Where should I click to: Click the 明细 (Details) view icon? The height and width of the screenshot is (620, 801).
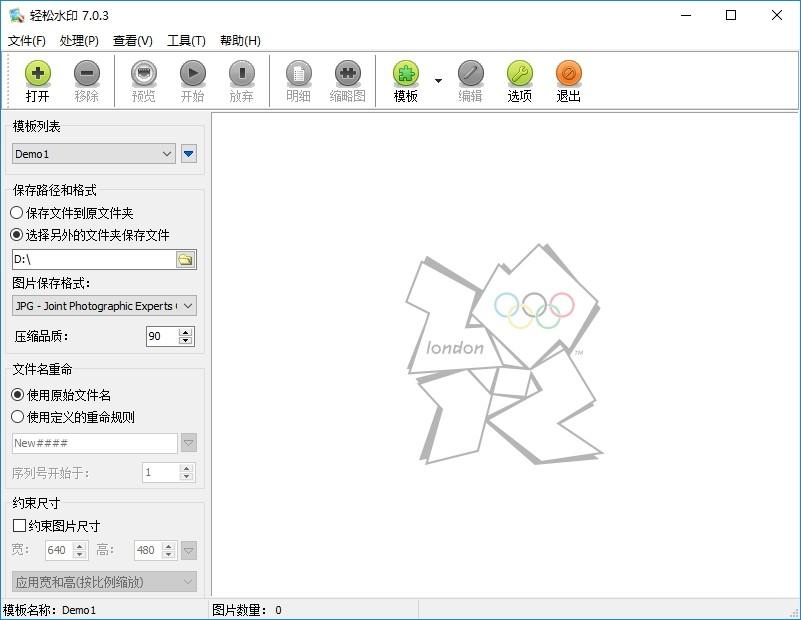[298, 74]
